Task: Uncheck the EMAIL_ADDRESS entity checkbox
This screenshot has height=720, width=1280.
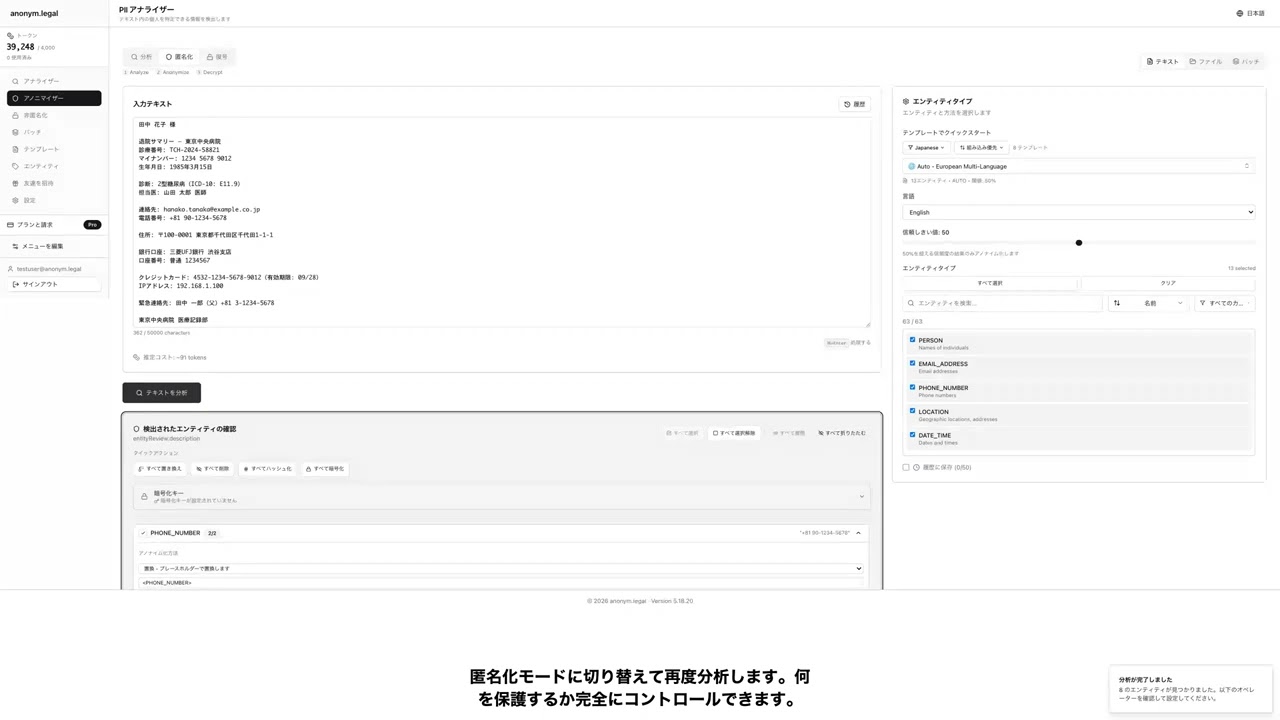Action: [912, 364]
